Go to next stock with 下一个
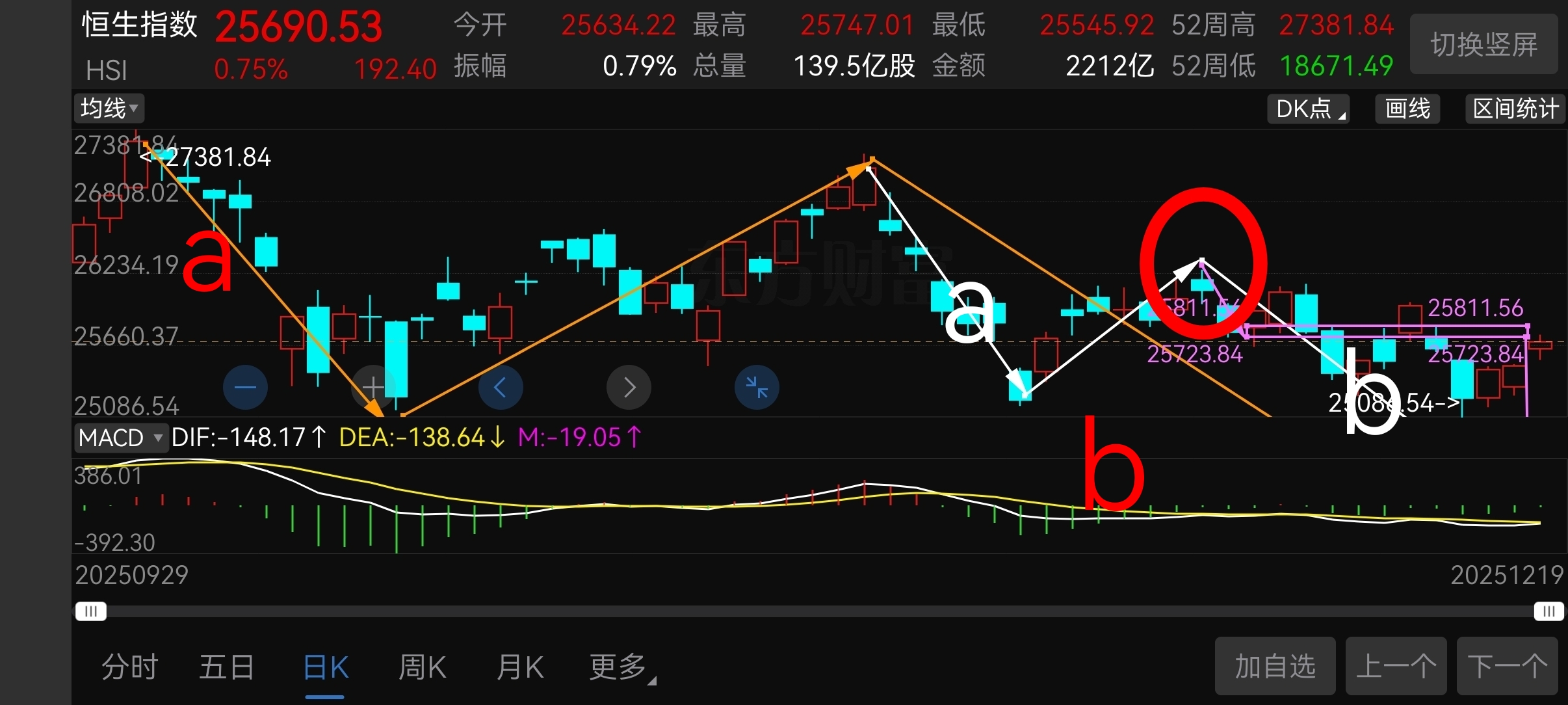Viewport: 1568px width, 705px height. coord(1507,667)
